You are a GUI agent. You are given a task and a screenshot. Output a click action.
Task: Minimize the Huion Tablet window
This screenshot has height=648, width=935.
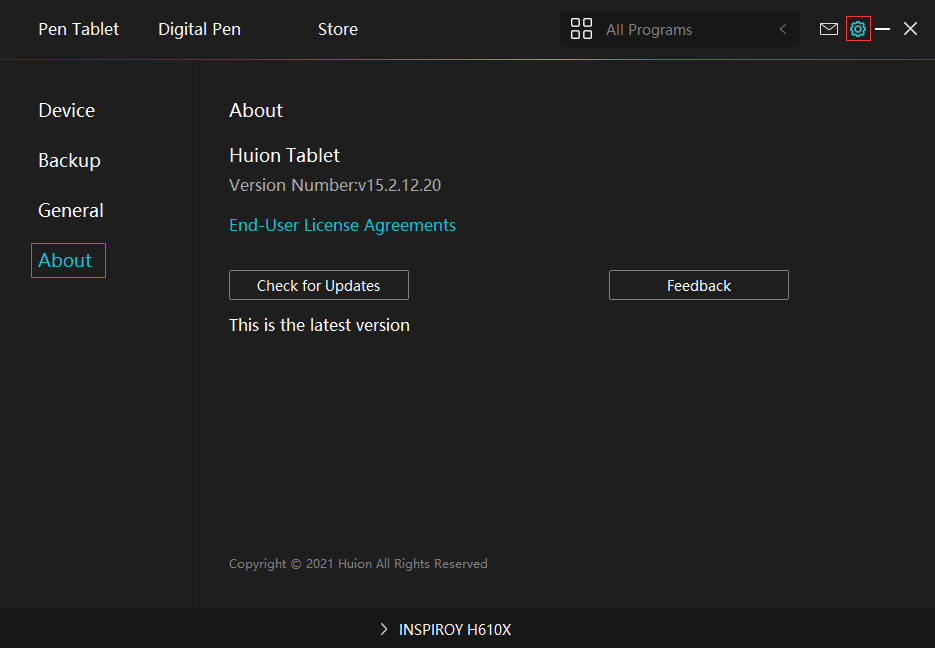click(x=883, y=30)
